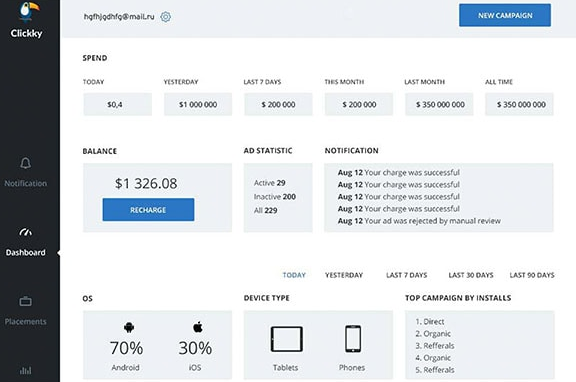This screenshot has width=576, height=382.
Task: Select the Dashboard gauge icon
Action: click(x=25, y=232)
